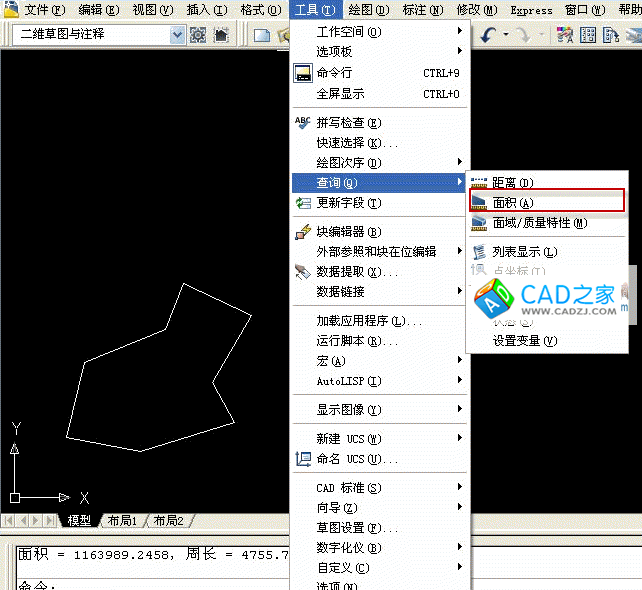Click the workspace settings gear icon

[198, 35]
